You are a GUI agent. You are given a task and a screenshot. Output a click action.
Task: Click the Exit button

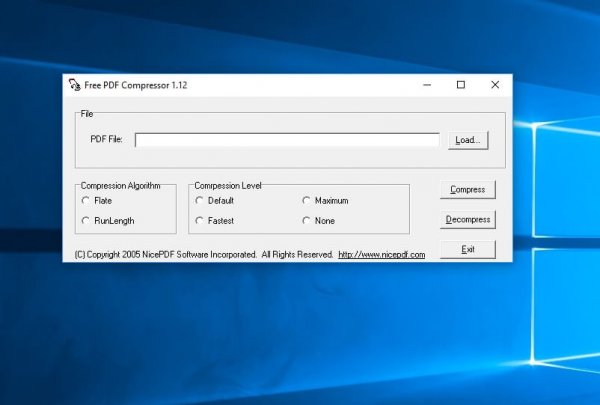click(468, 249)
